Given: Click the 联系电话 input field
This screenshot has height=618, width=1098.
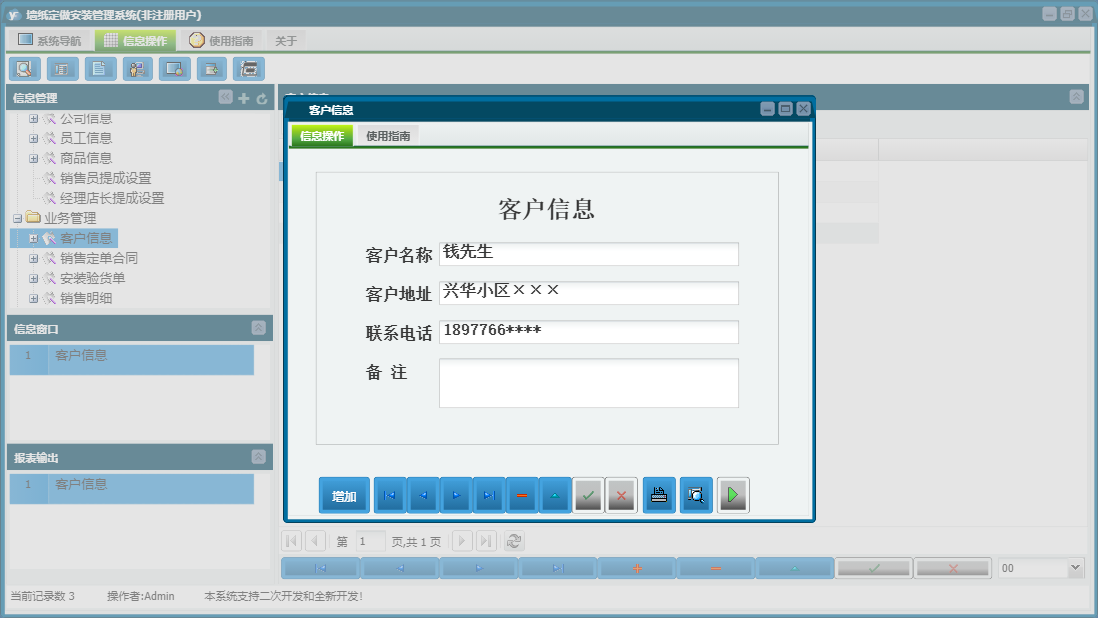Looking at the screenshot, I should pos(589,332).
